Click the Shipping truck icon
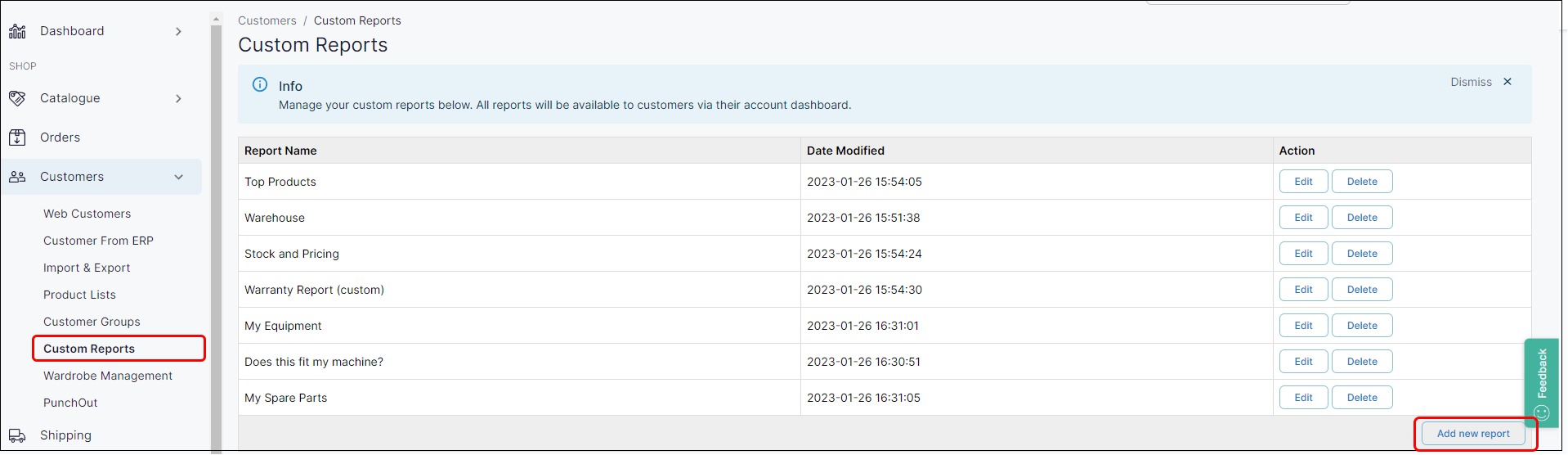Viewport: 1568px width, 455px height. click(x=17, y=435)
